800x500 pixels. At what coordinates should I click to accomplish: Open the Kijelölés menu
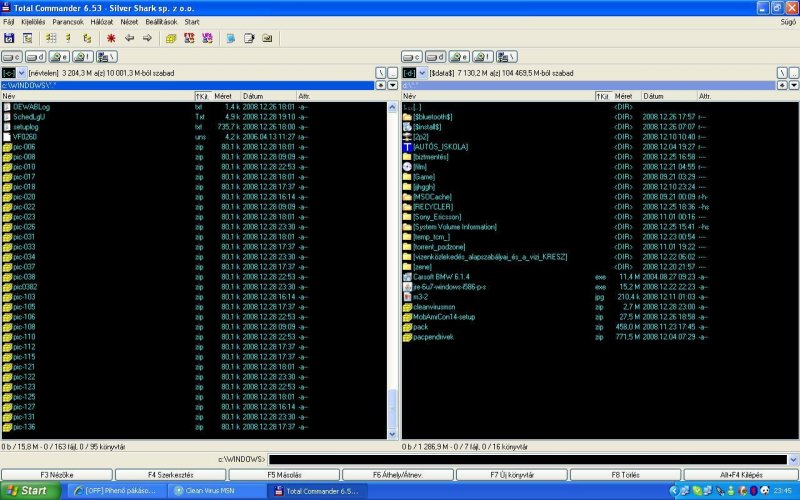pyautogui.click(x=33, y=22)
